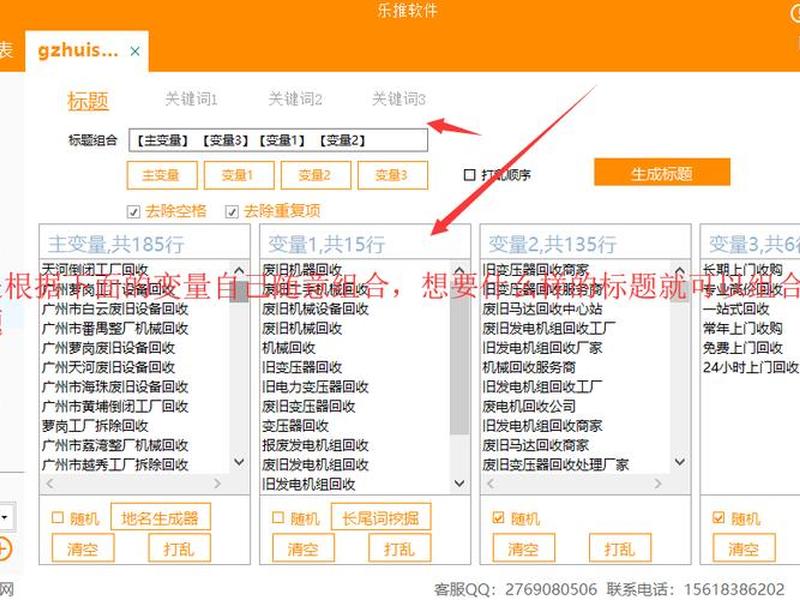Click the 变量2 list scroll-up arrow

[x=680, y=270]
